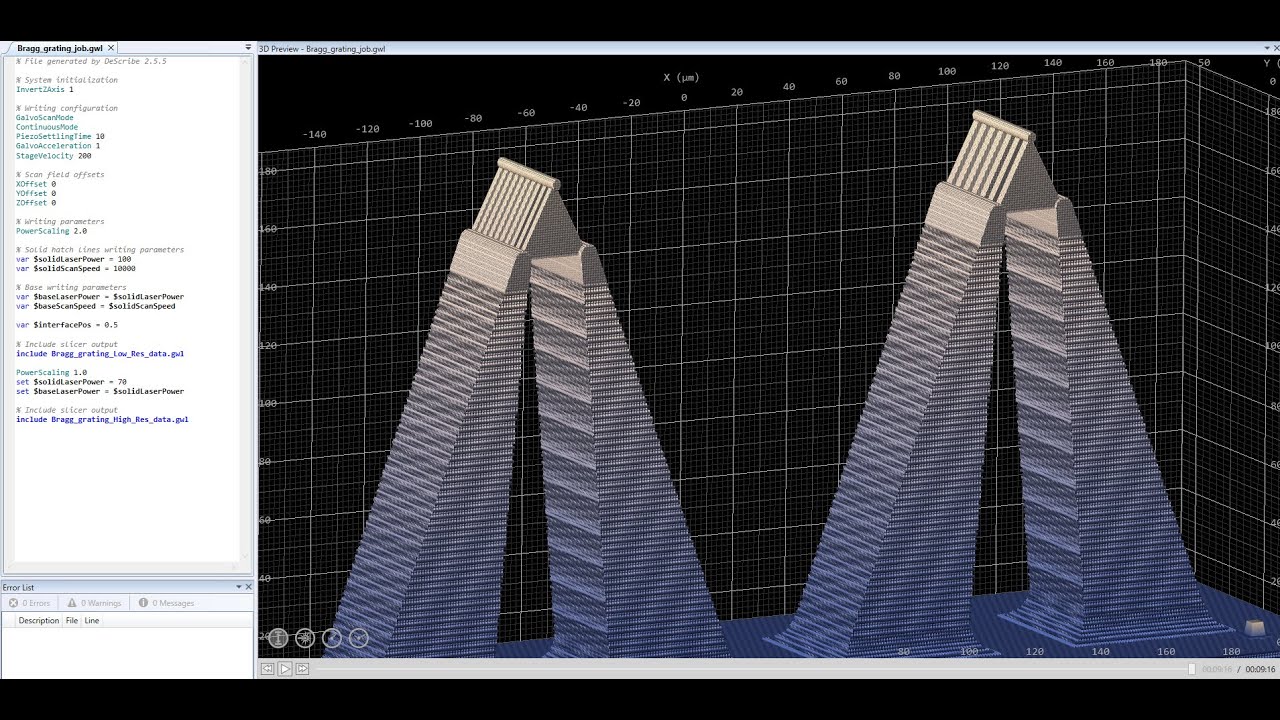Click the elapsed time readout of preview
The height and width of the screenshot is (720, 1280).
point(1217,669)
